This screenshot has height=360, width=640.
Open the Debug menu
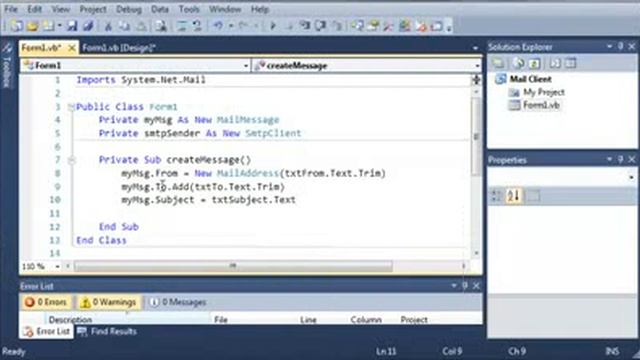[x=129, y=9]
